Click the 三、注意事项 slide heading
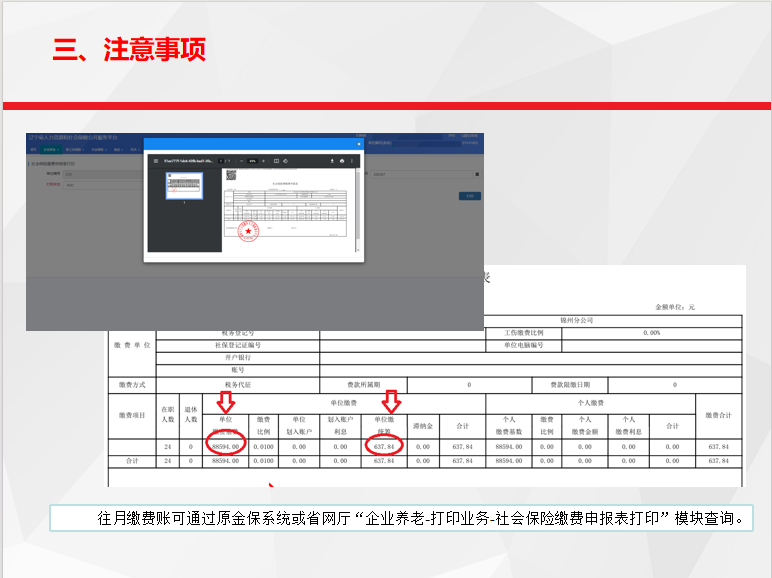This screenshot has width=772, height=578. 129,49
